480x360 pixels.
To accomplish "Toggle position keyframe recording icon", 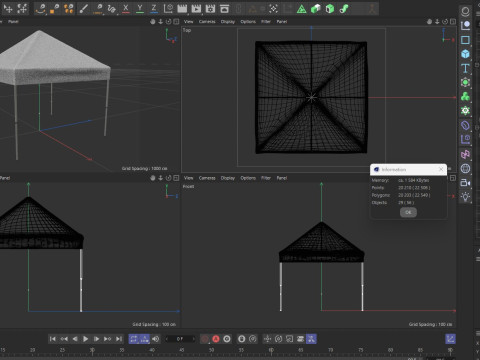I will pyautogui.click(x=267, y=339).
